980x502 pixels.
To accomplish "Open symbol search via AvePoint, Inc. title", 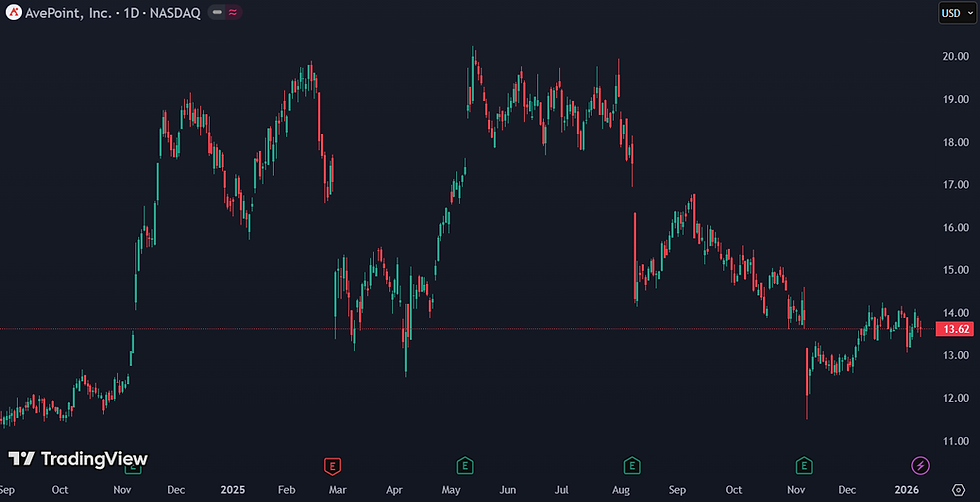I will (112, 13).
